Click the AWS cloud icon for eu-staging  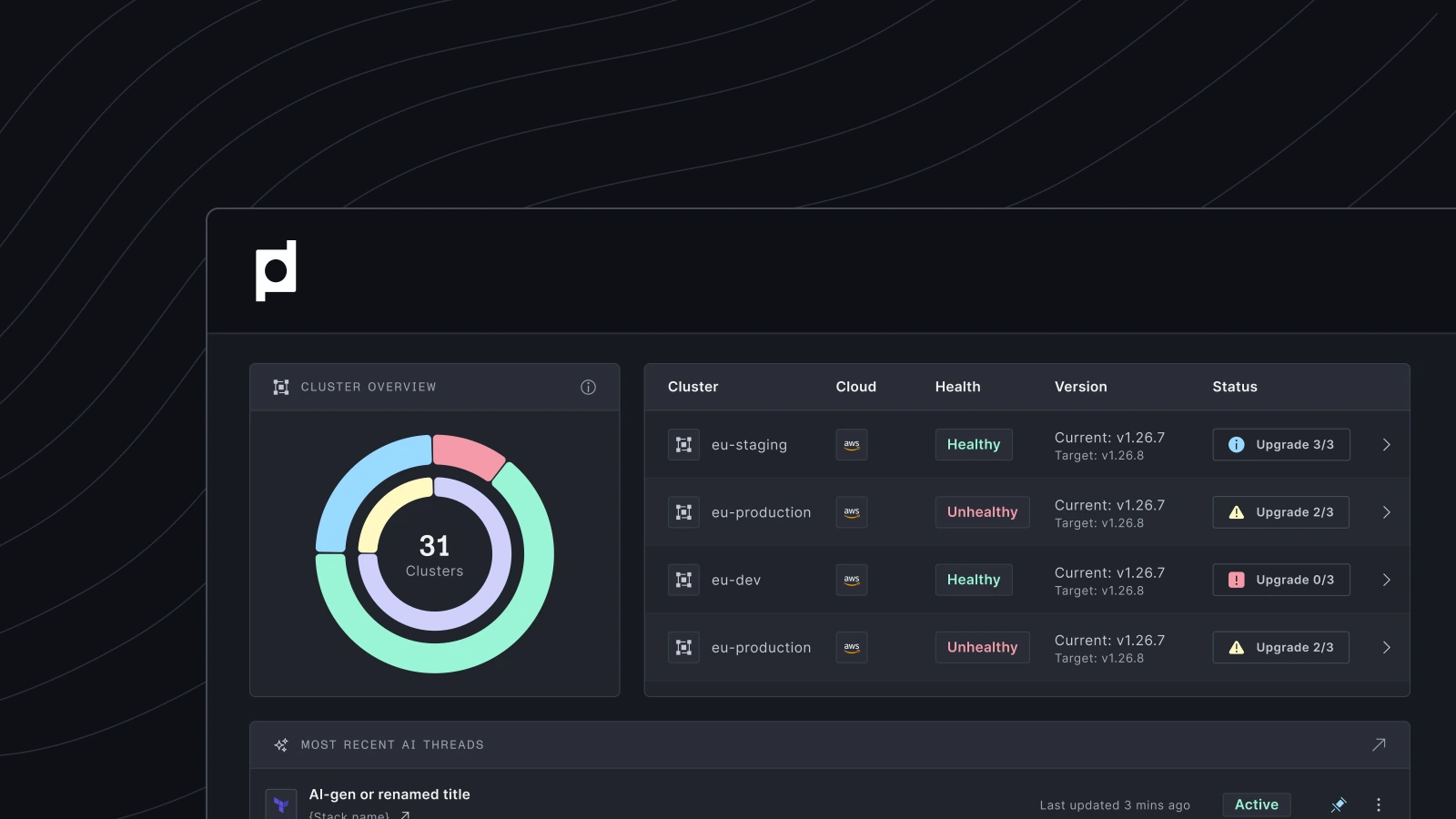pyautogui.click(x=852, y=445)
